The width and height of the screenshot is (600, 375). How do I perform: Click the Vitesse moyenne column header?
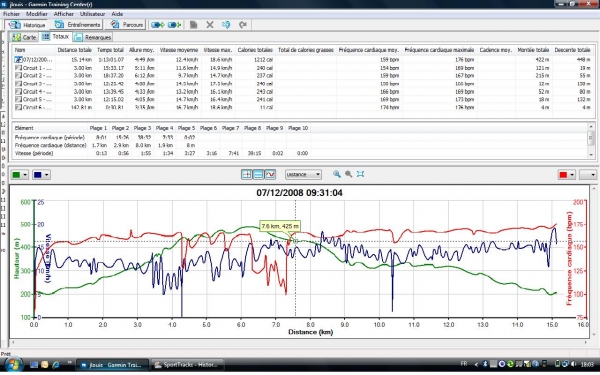click(179, 50)
